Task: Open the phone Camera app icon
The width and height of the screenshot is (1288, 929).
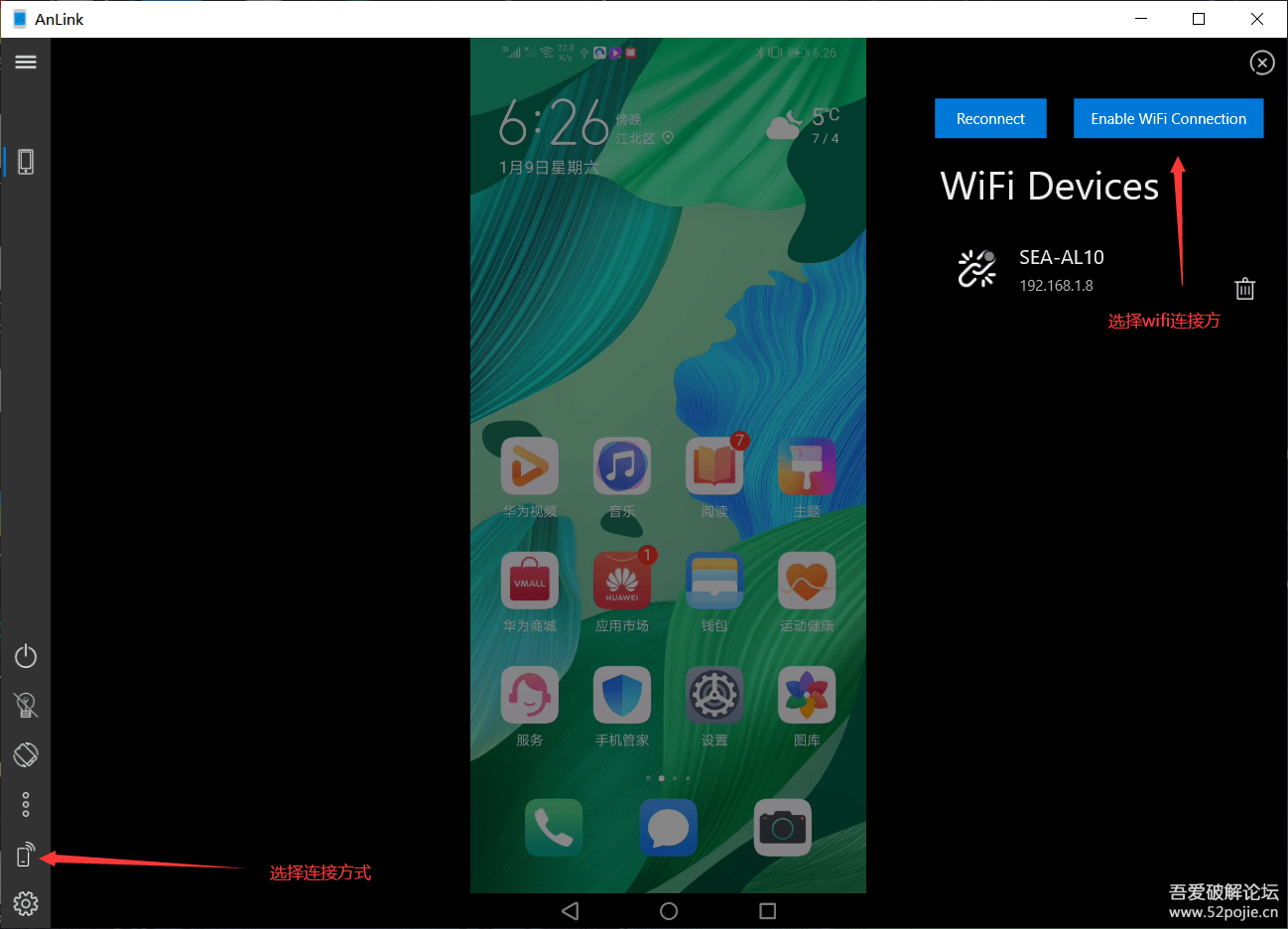Action: (782, 827)
